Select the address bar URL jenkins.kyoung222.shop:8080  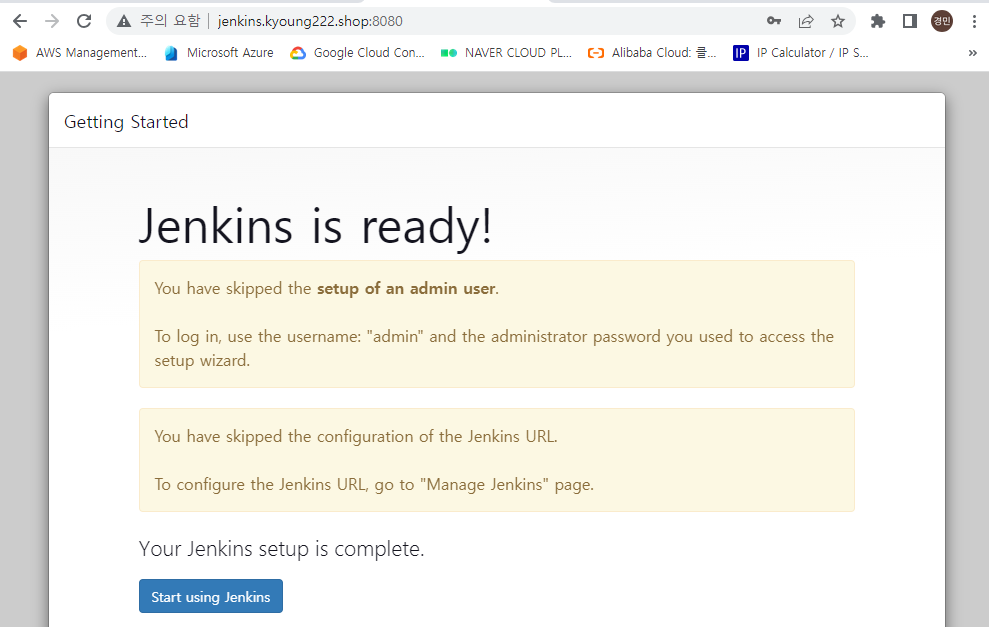tap(310, 21)
